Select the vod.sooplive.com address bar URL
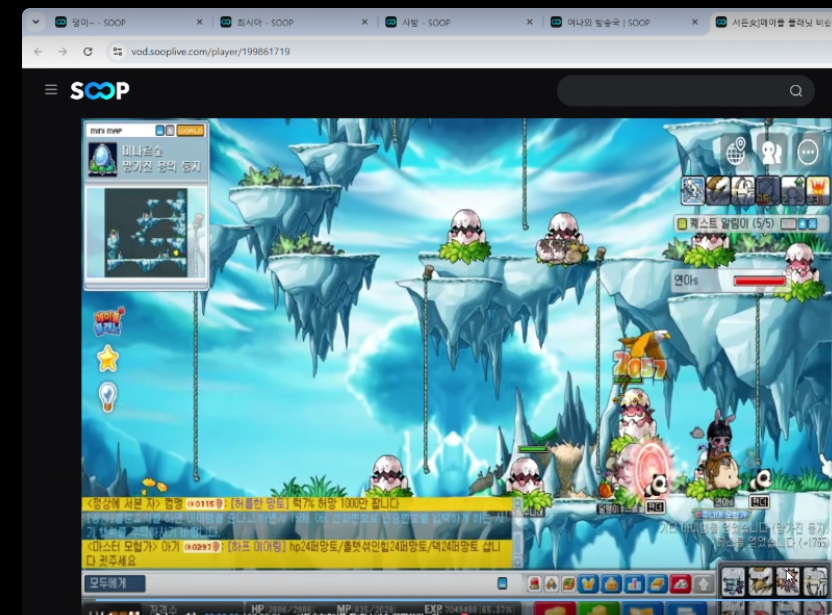The height and width of the screenshot is (615, 832). [211, 51]
